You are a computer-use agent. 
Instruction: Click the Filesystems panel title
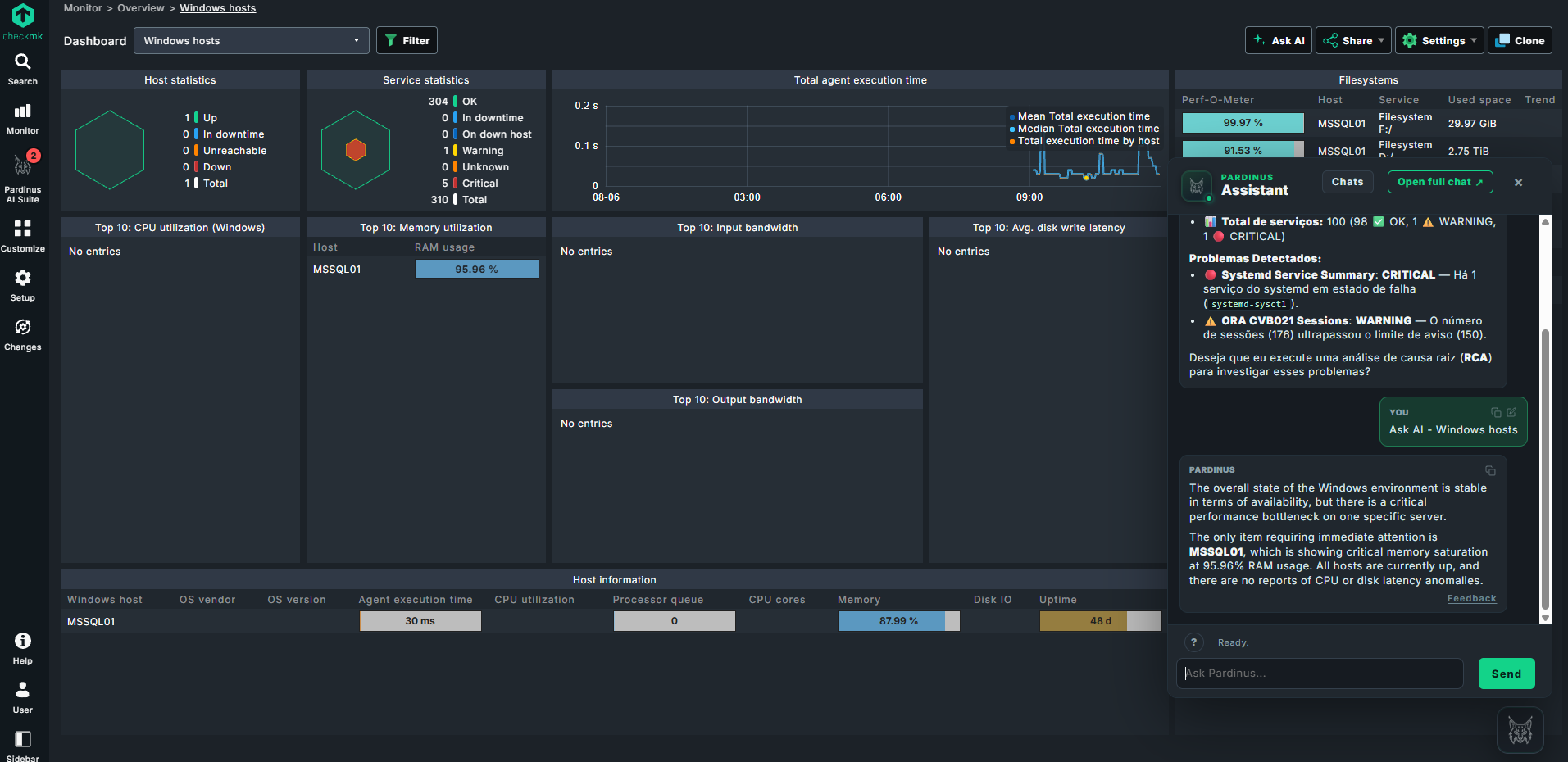(x=1369, y=80)
